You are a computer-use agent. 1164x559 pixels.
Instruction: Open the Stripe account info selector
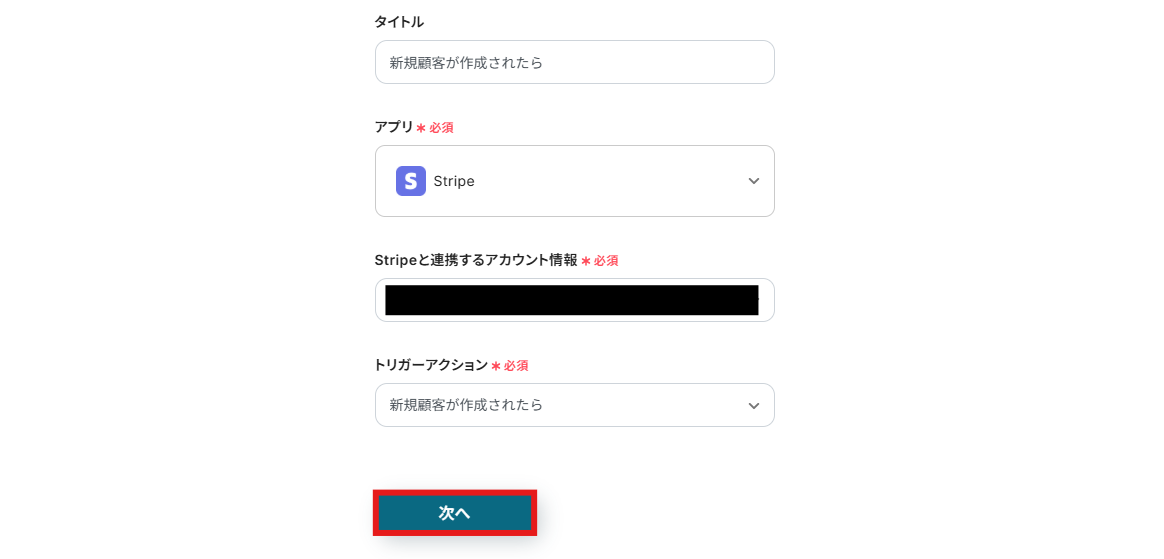tap(574, 300)
